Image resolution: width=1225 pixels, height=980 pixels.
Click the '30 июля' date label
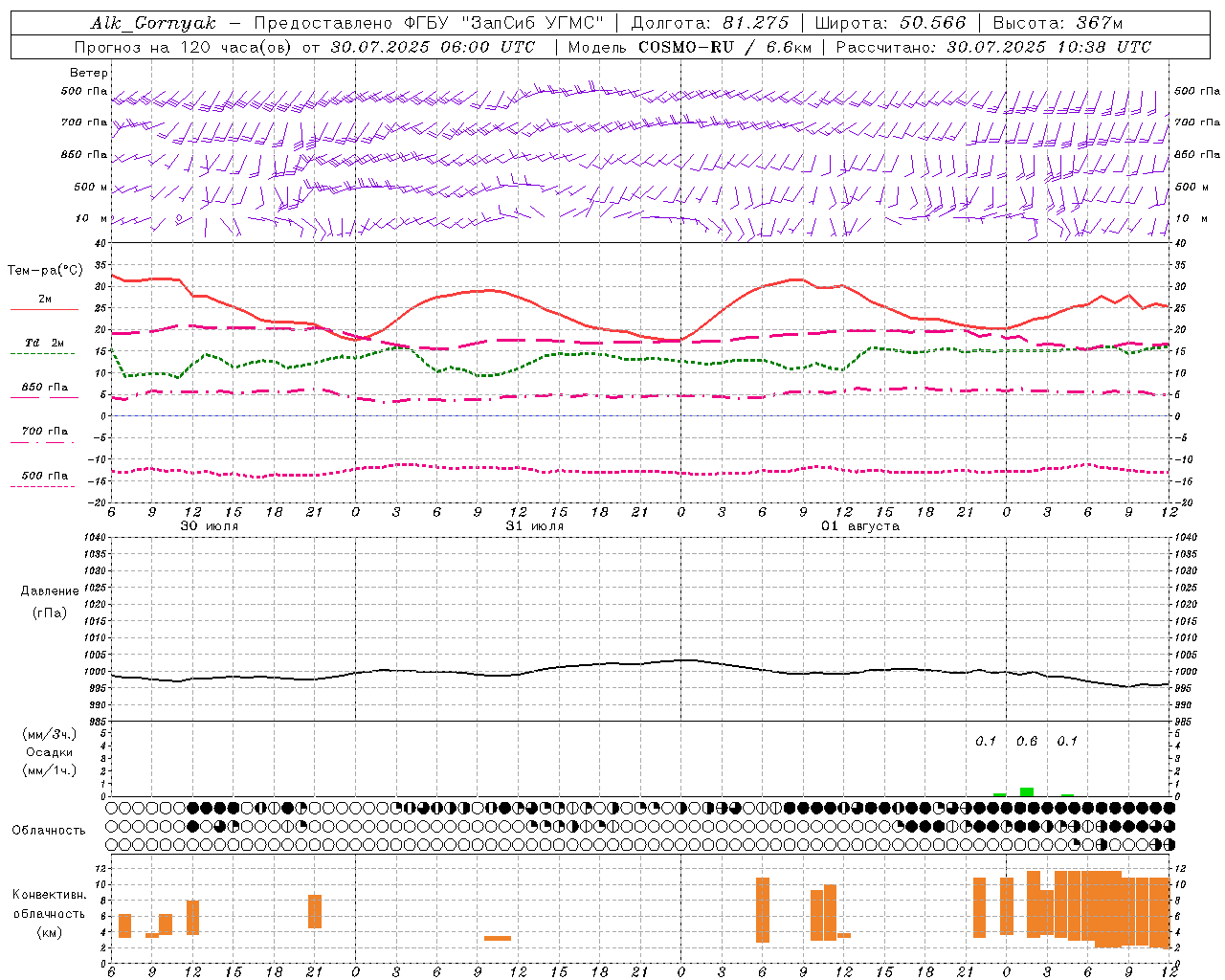[x=210, y=526]
